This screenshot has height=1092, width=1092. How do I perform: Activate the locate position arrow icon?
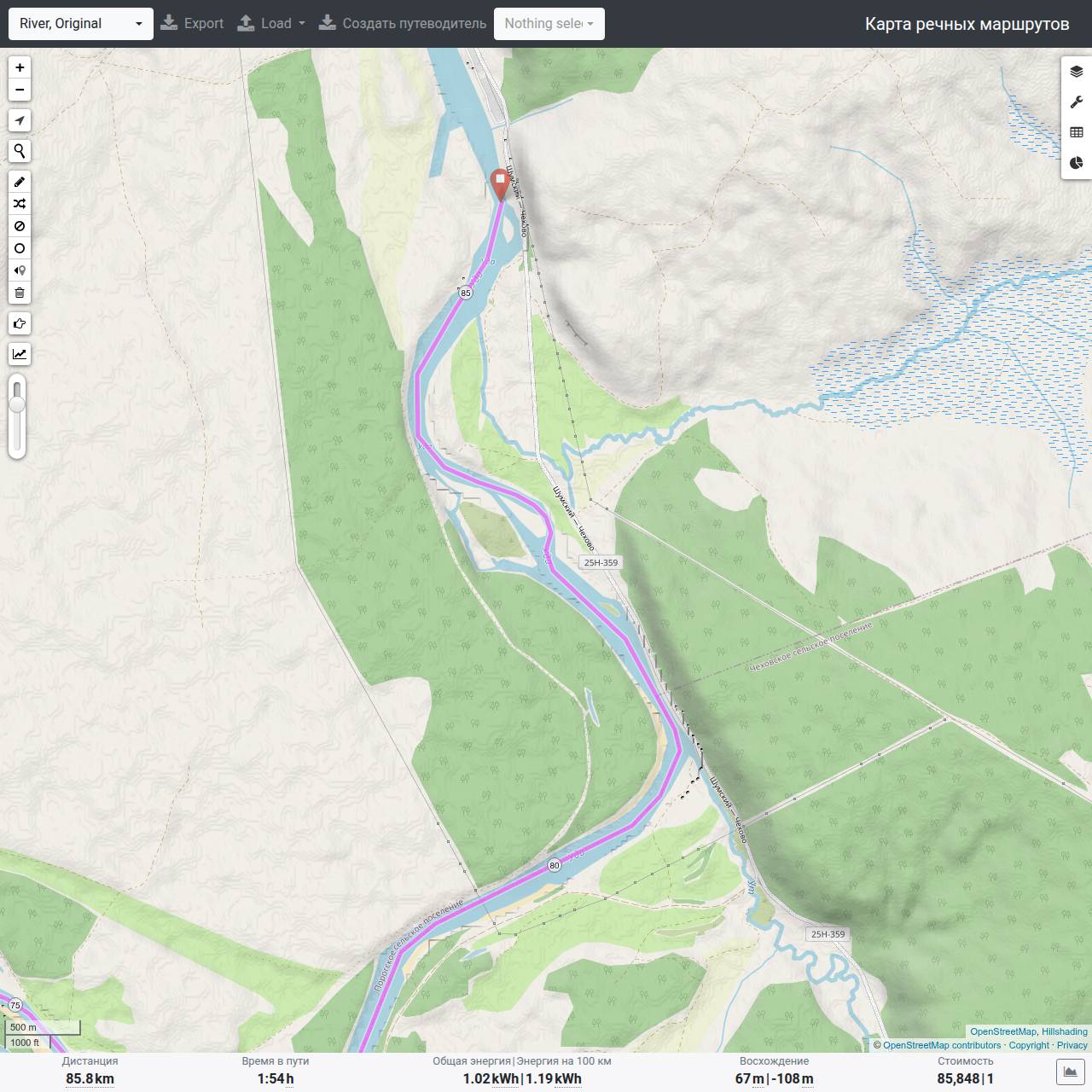coord(20,120)
